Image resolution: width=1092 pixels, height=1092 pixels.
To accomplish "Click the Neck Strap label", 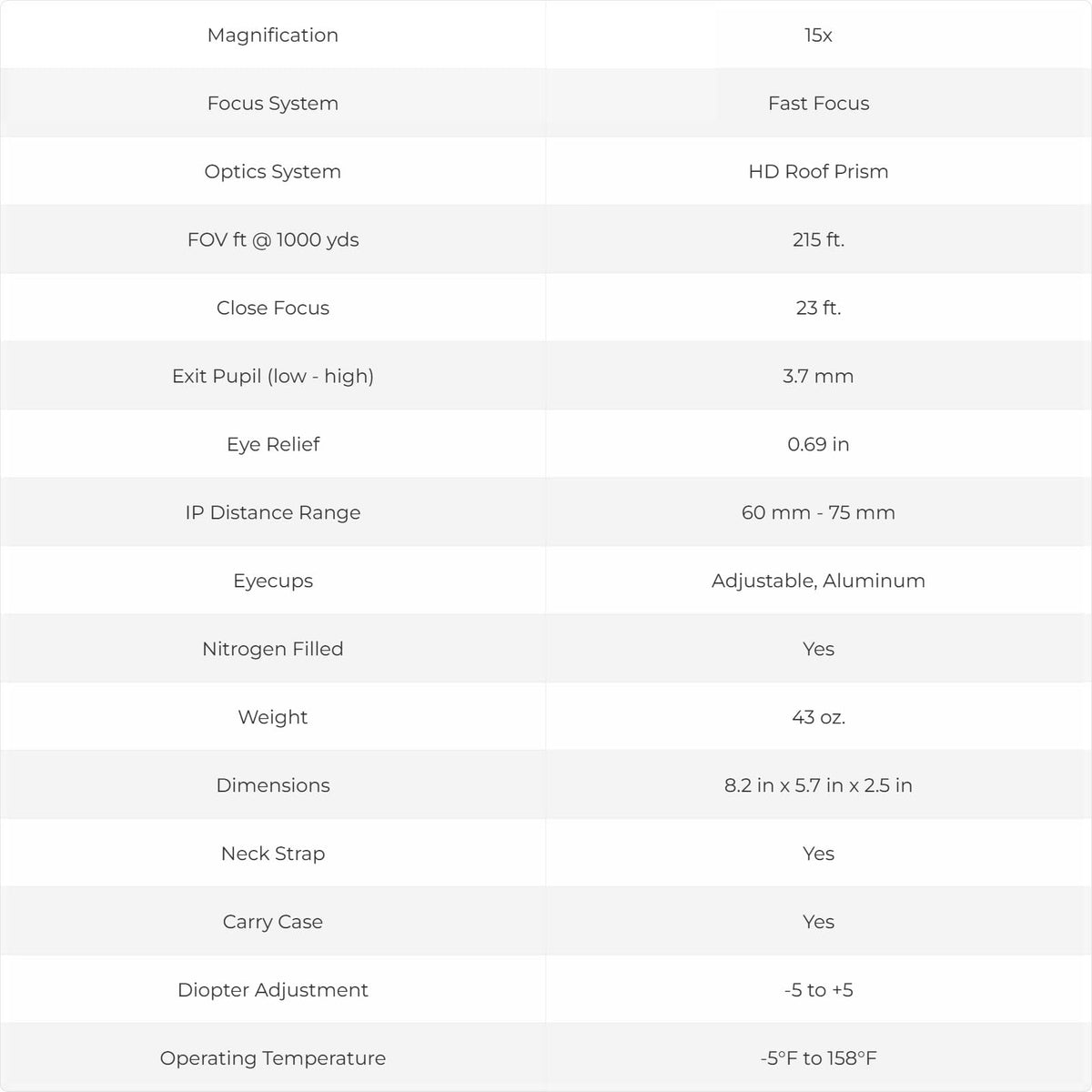I will tap(273, 854).
